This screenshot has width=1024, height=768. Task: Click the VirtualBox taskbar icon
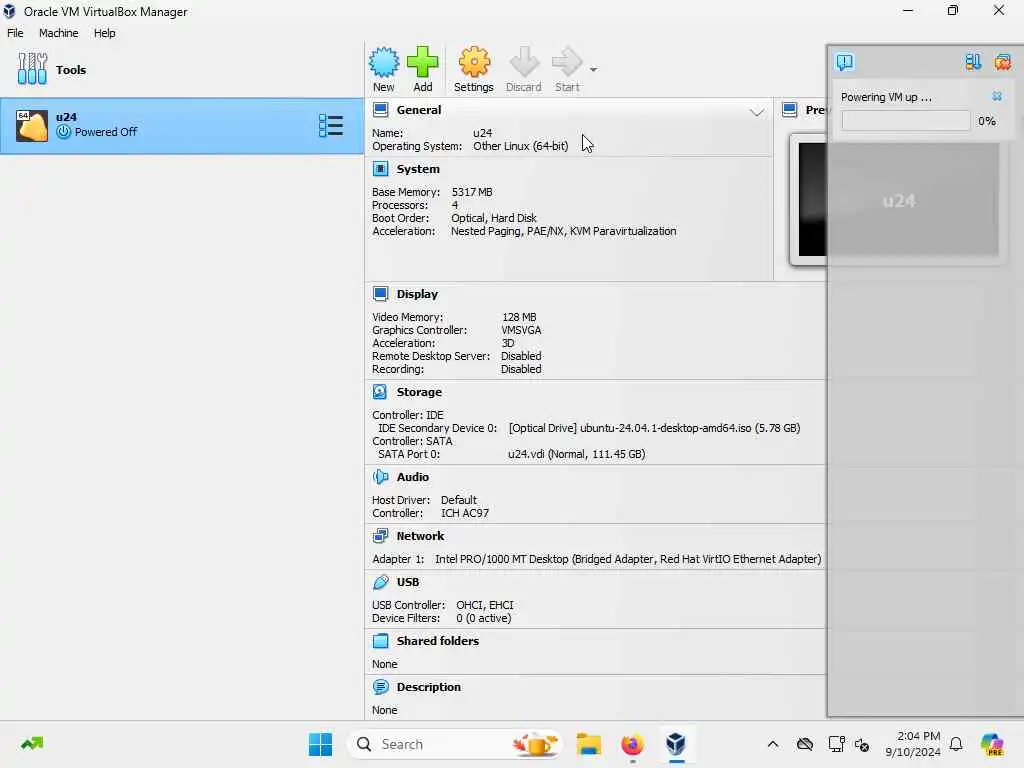[676, 744]
